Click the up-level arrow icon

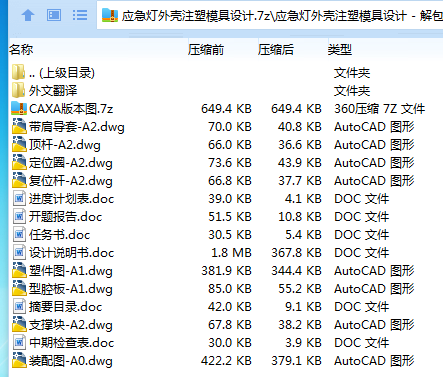(28, 15)
